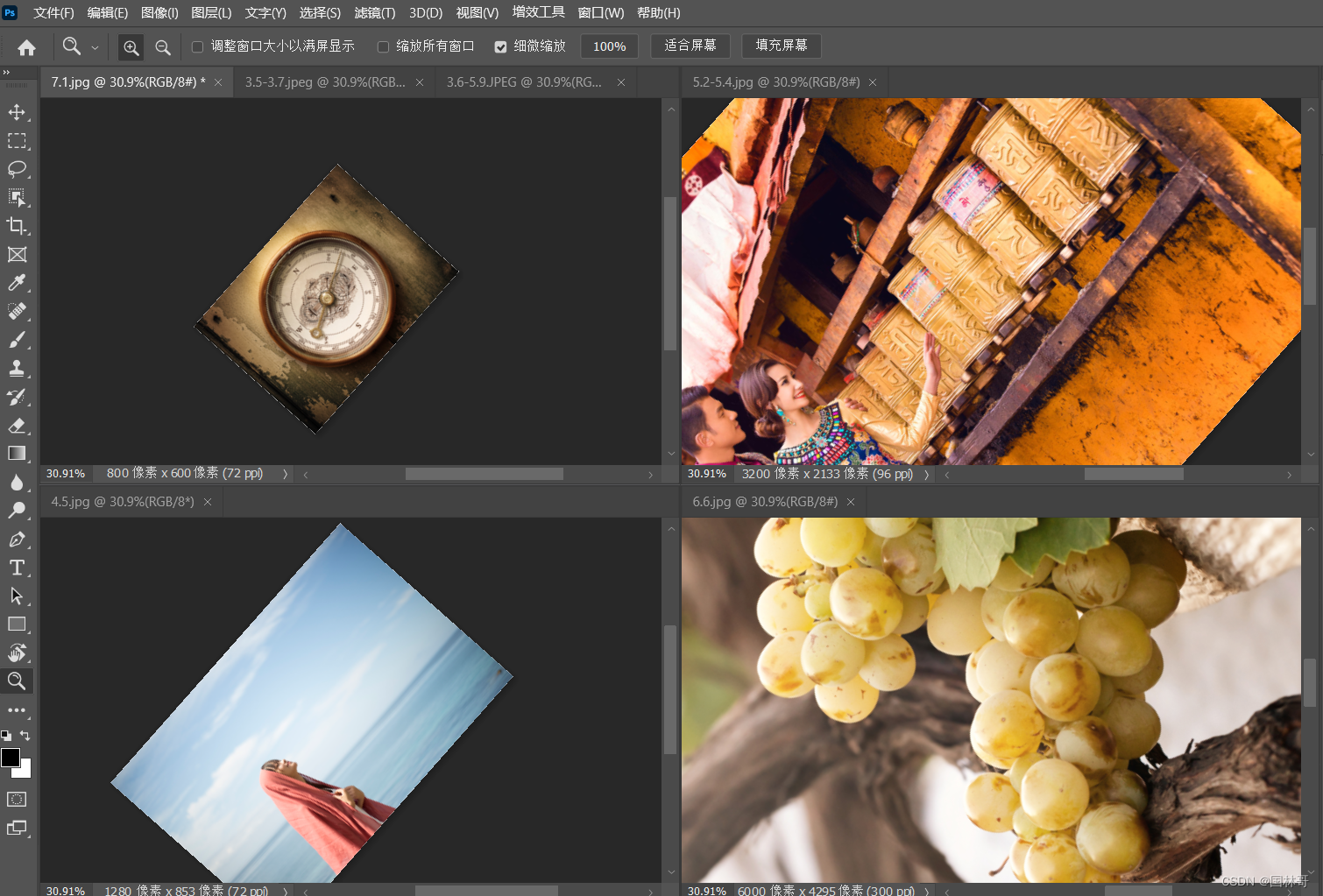This screenshot has height=896, width=1323.
Task: Click the white background color swatch
Action: click(25, 772)
